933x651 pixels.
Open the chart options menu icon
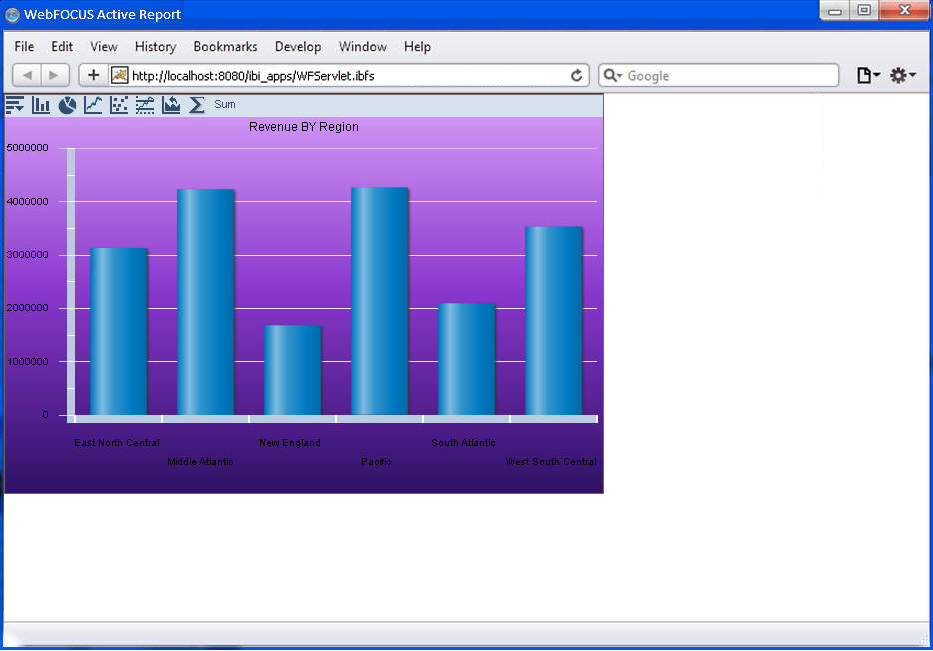pos(14,105)
